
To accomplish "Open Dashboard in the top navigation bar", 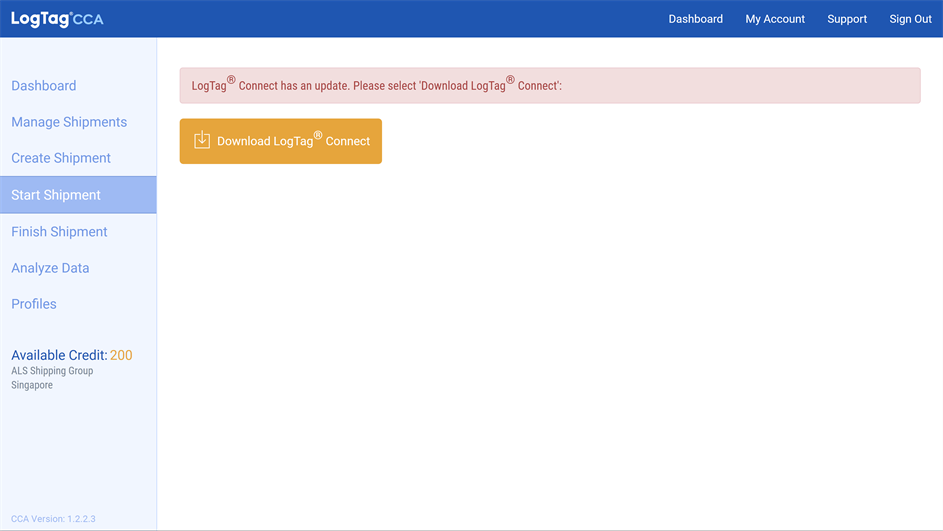I will [x=695, y=19].
